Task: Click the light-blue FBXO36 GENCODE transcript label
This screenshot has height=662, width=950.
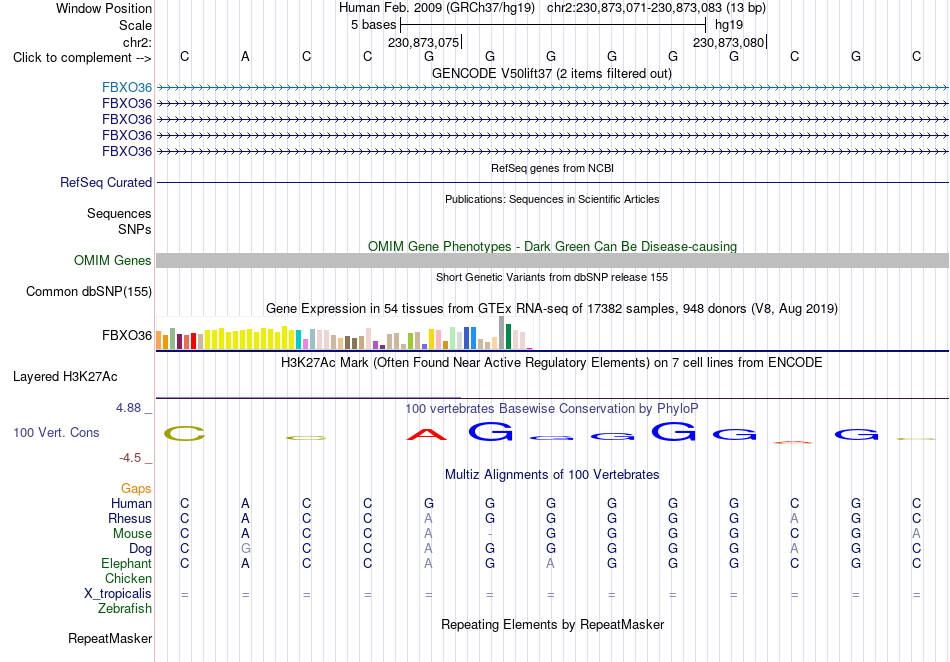Action: click(x=127, y=87)
